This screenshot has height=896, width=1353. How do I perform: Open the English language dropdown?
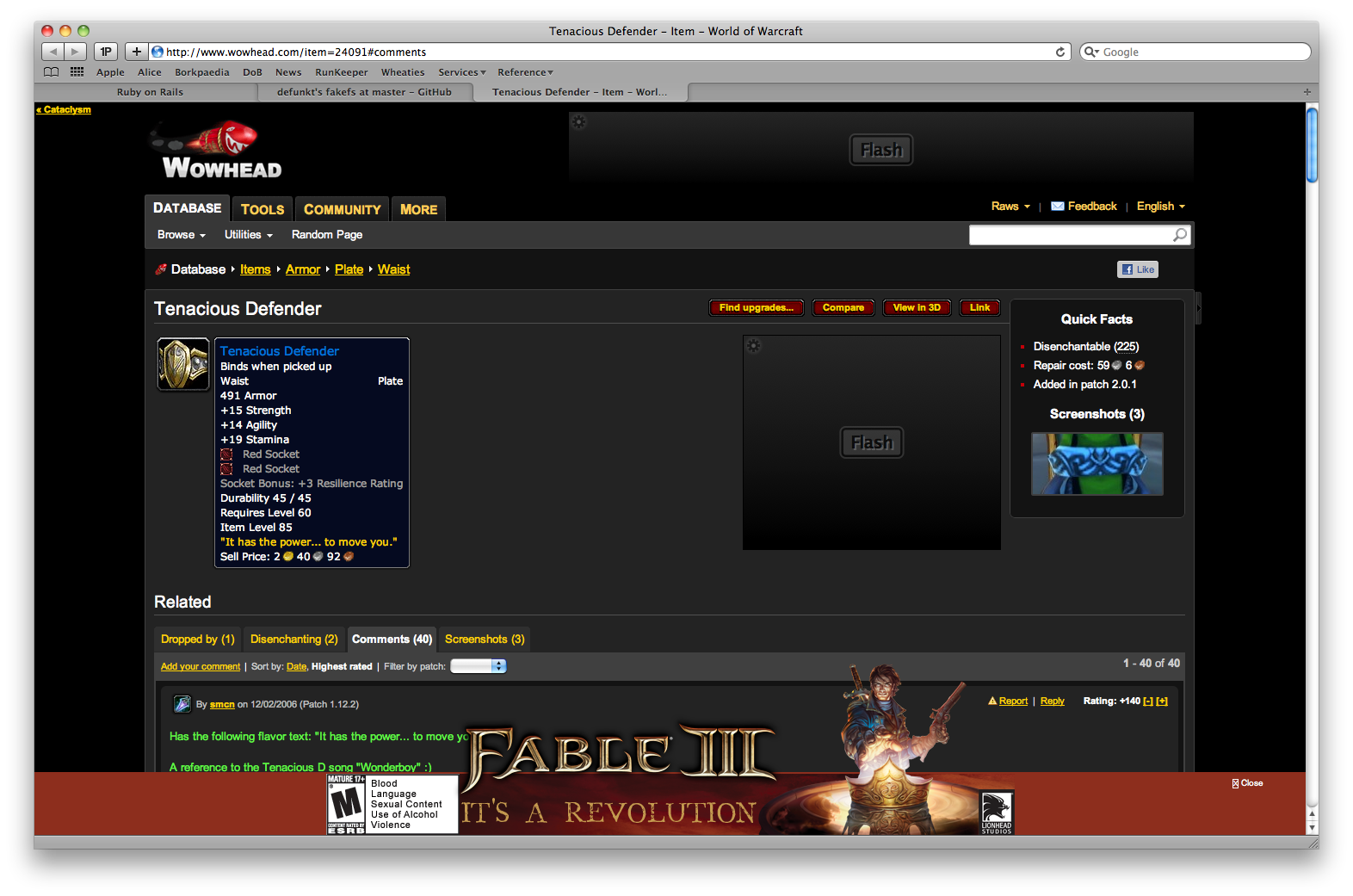coord(1161,207)
